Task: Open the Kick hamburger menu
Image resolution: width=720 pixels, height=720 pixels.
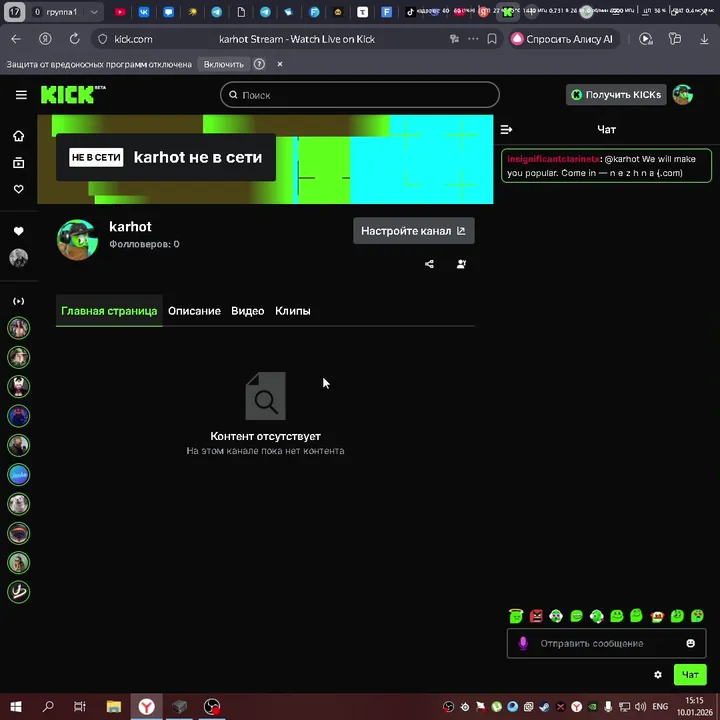Action: click(21, 95)
